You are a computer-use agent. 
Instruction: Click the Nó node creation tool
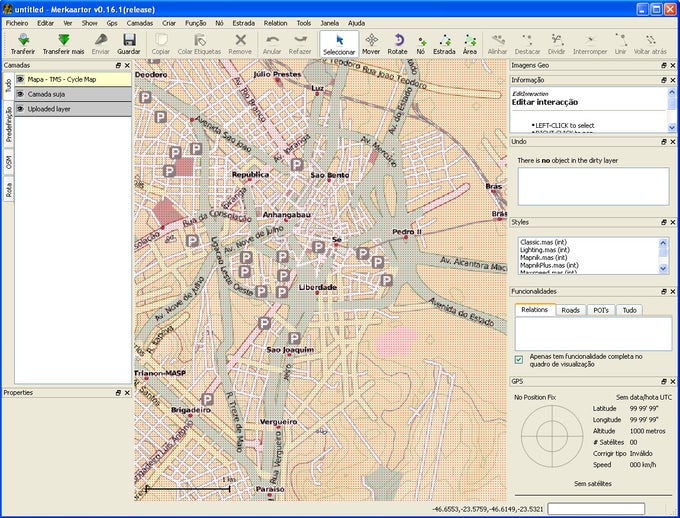point(421,40)
